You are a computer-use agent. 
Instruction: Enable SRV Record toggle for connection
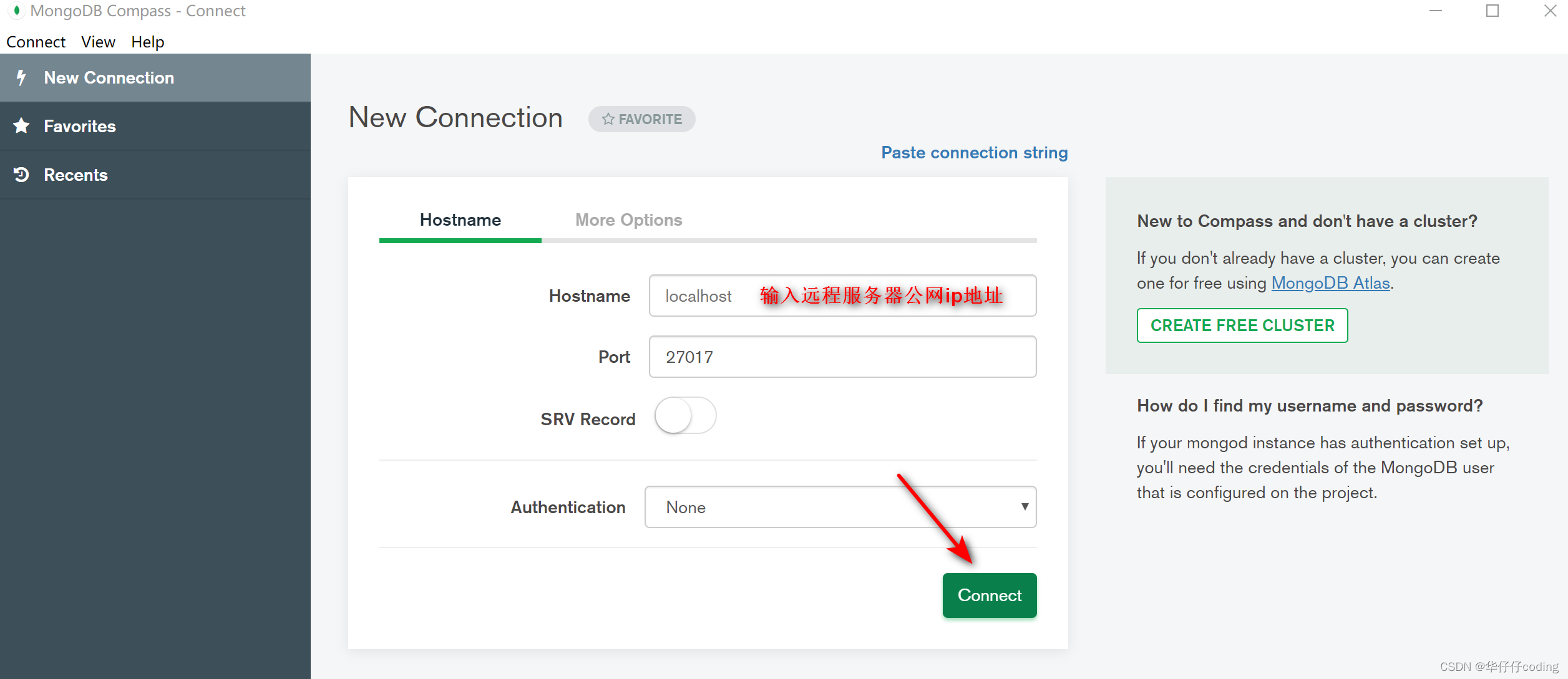(685, 418)
